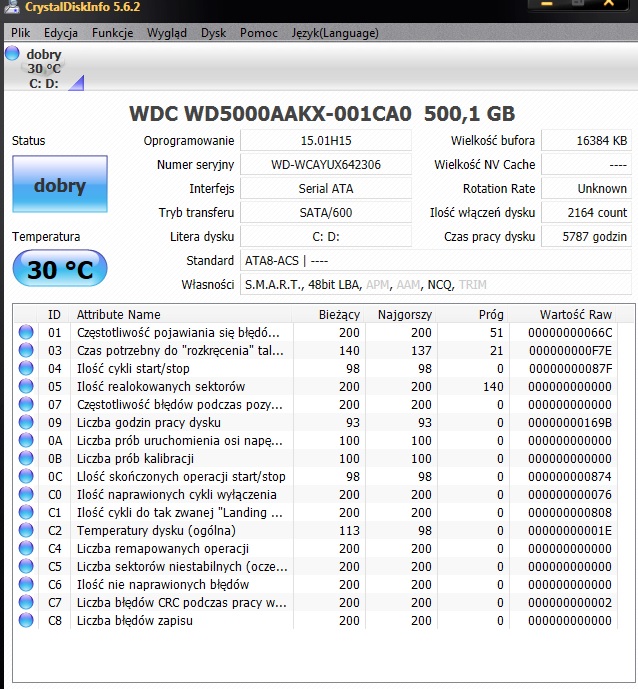Click status orb of attribute 04

[26, 368]
